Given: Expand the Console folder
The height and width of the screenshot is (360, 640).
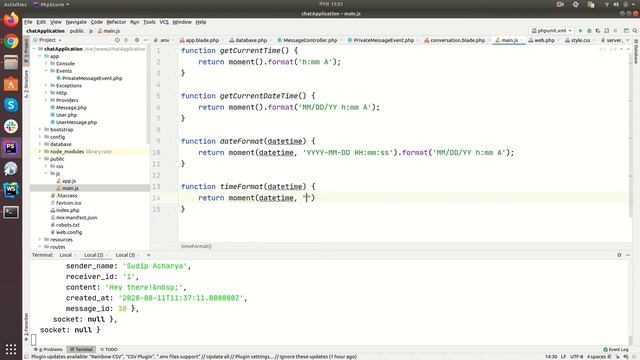Looking at the screenshot, I should (46, 63).
